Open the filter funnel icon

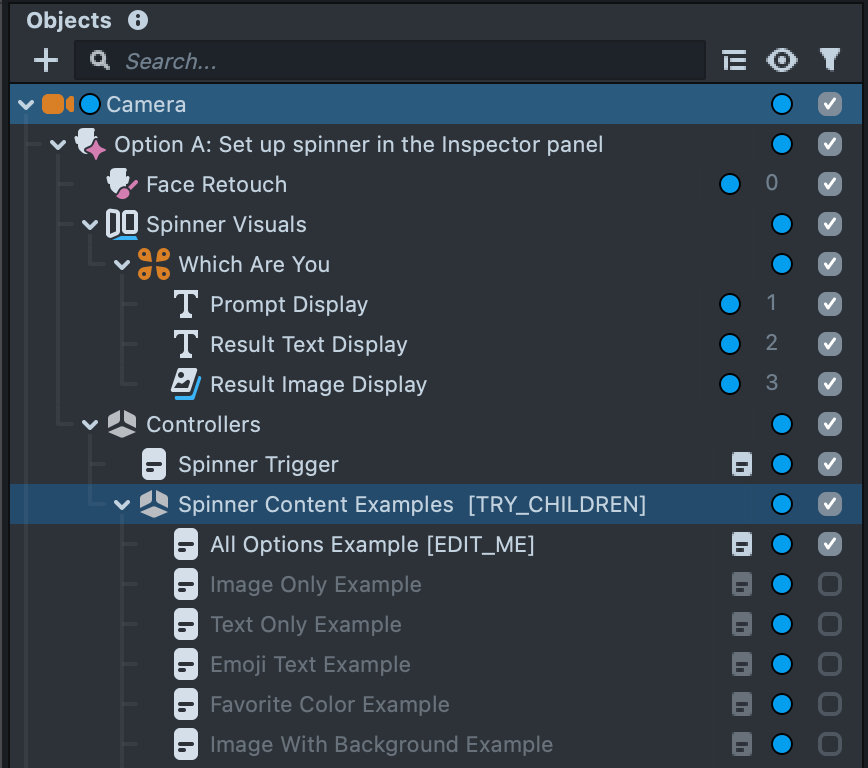click(829, 61)
